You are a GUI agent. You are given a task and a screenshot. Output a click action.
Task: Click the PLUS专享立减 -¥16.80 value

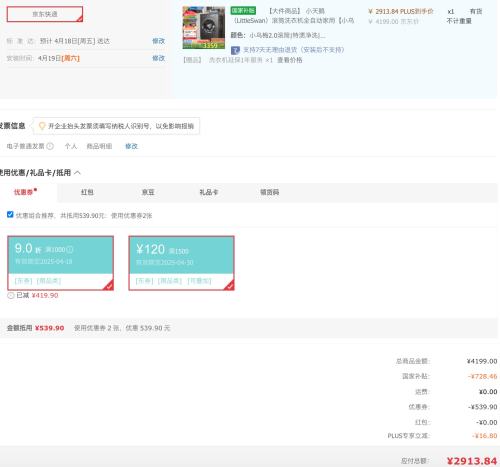484,436
